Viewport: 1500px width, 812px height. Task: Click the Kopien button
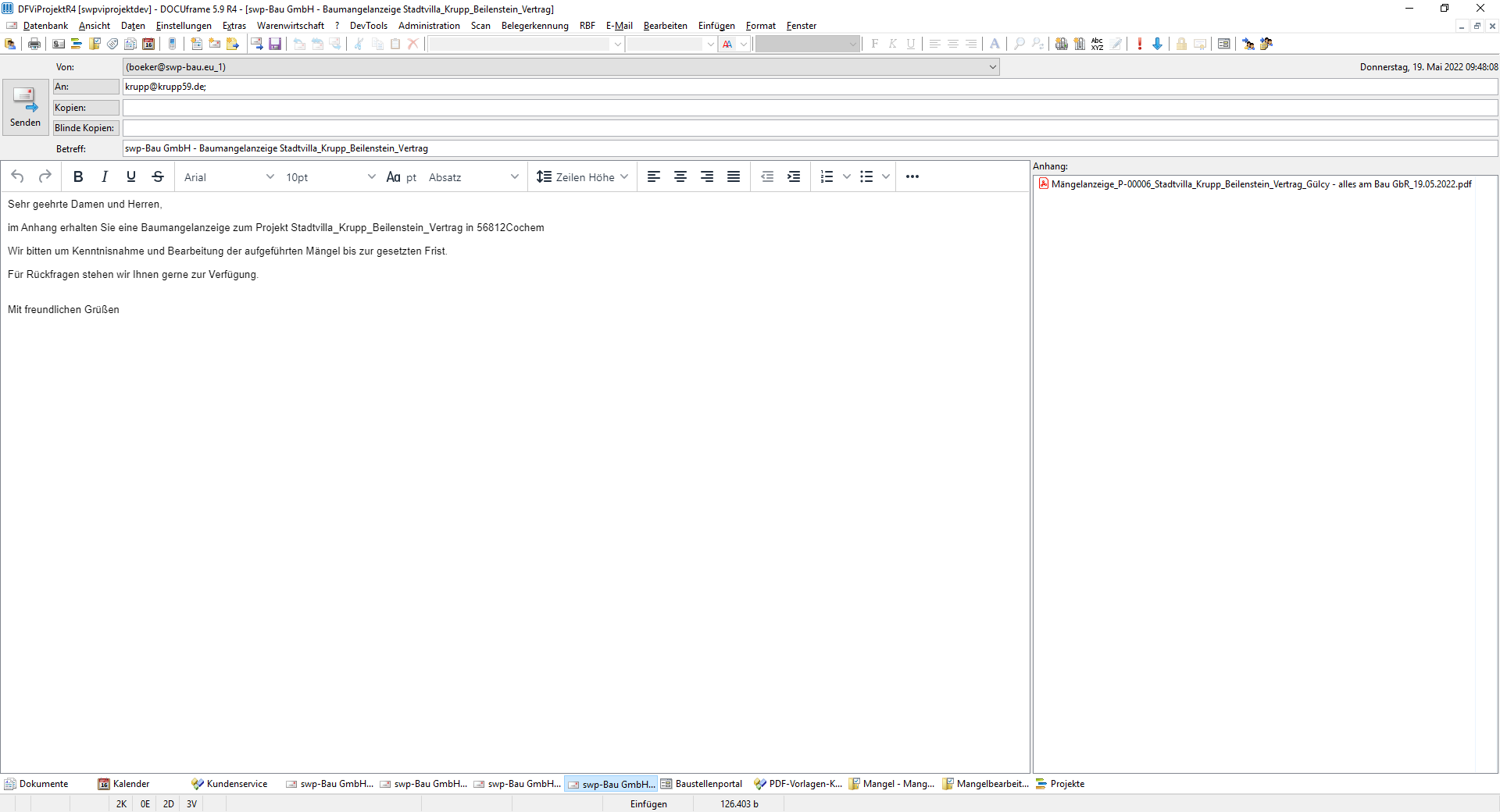point(86,108)
